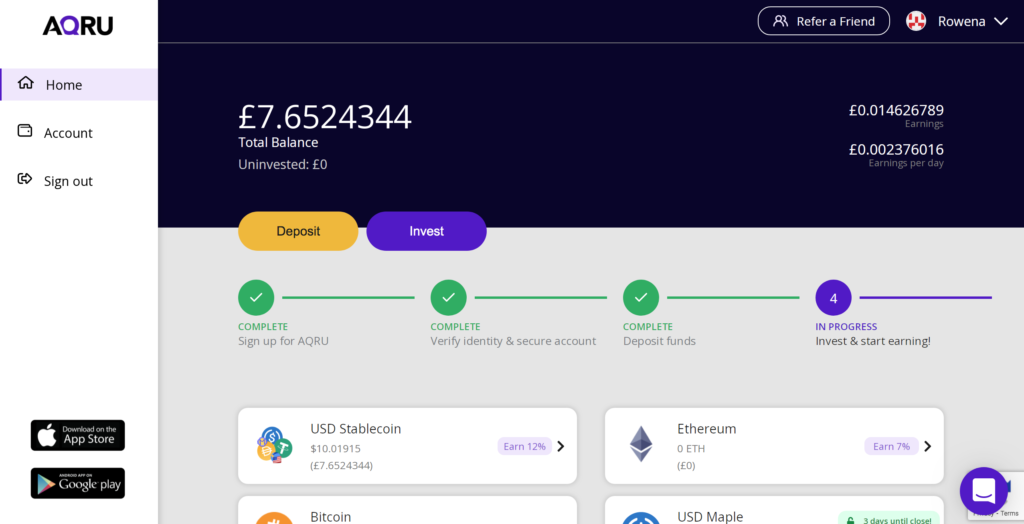Open the Bitcoin card

coord(408,510)
